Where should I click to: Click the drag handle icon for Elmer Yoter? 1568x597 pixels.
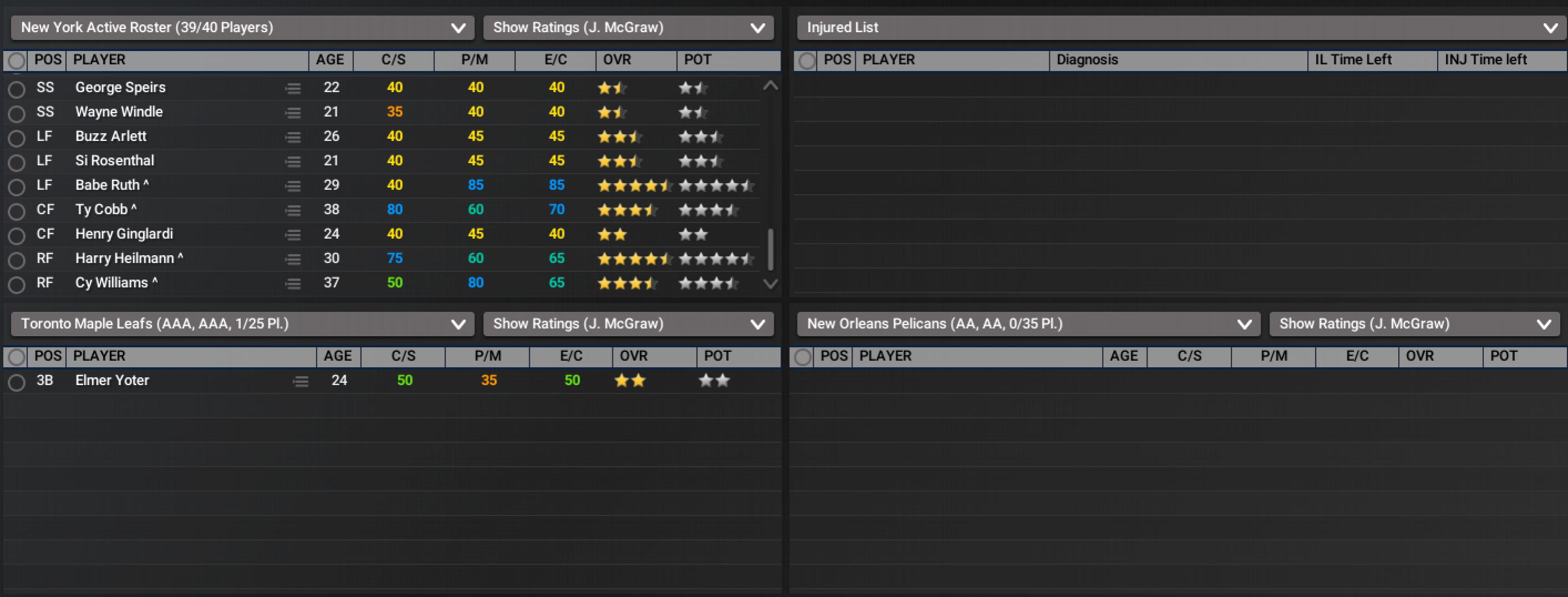(301, 381)
